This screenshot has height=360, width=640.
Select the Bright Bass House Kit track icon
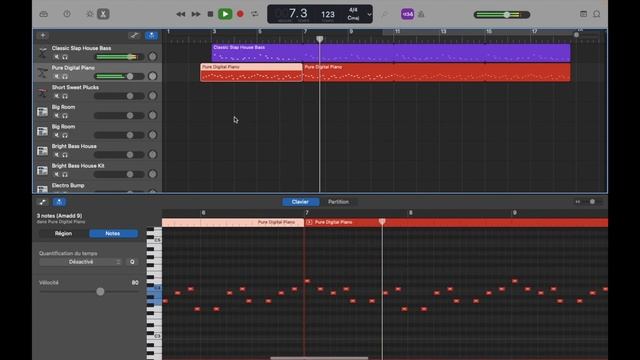(x=42, y=171)
